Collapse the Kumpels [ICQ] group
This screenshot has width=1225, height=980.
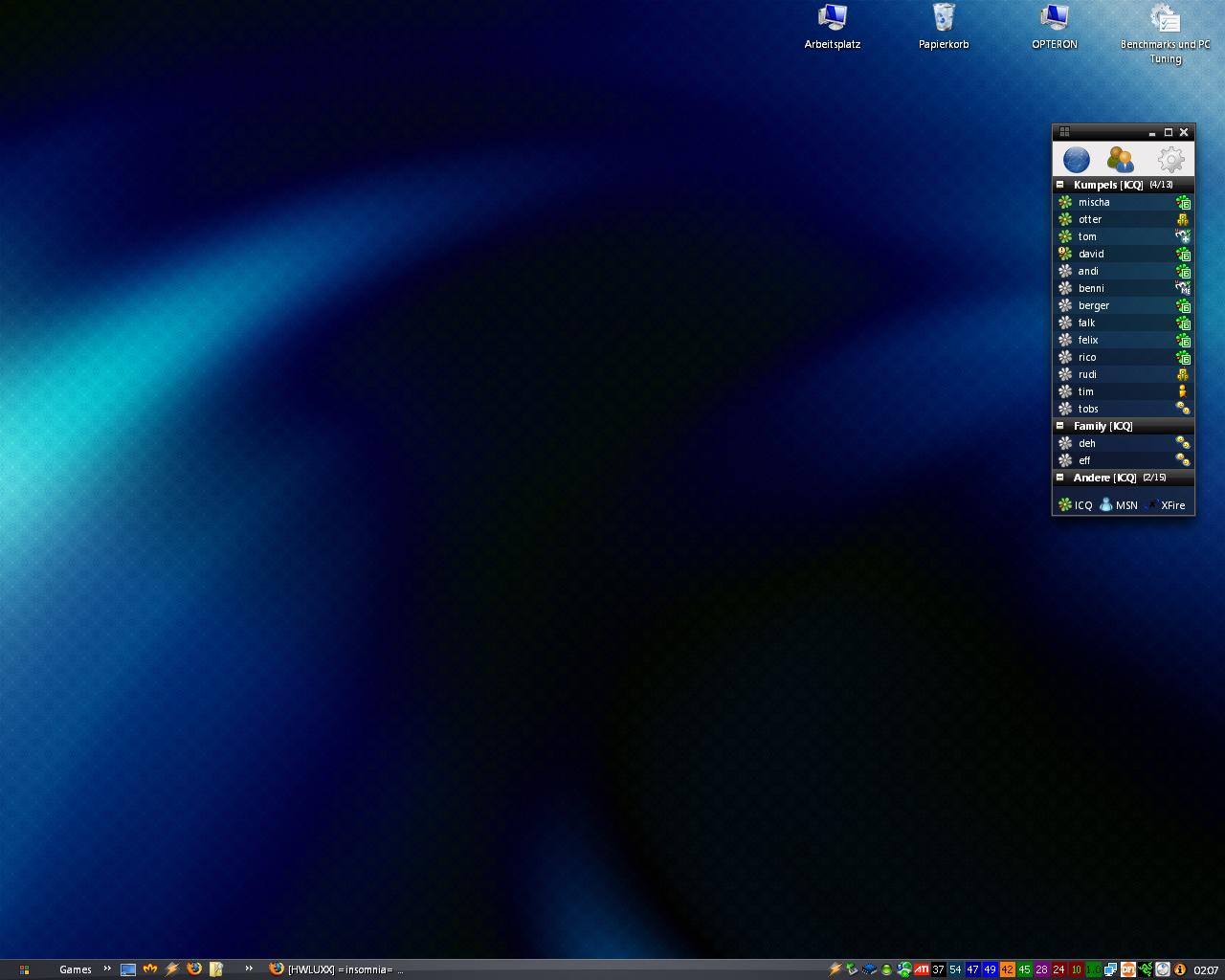point(1059,185)
